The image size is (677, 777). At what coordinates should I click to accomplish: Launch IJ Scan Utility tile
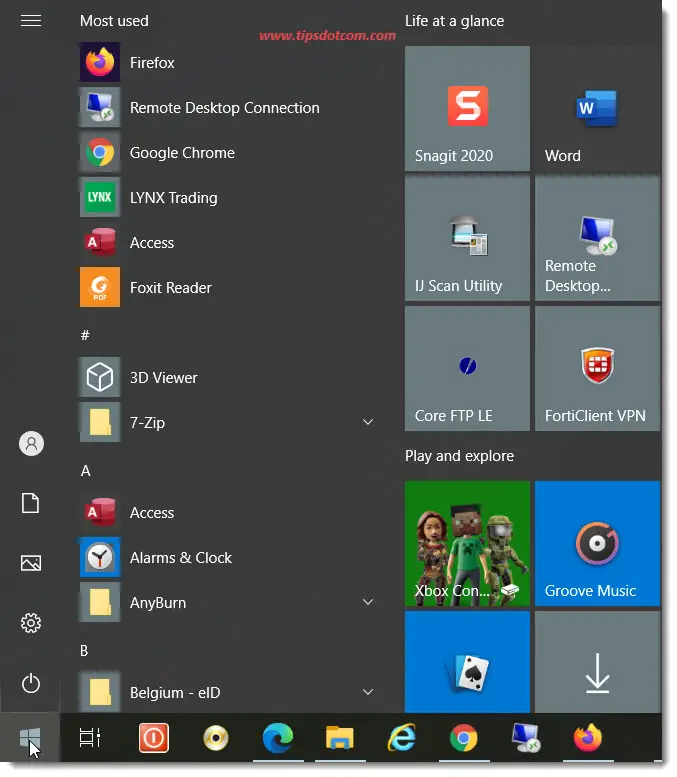pyautogui.click(x=467, y=238)
